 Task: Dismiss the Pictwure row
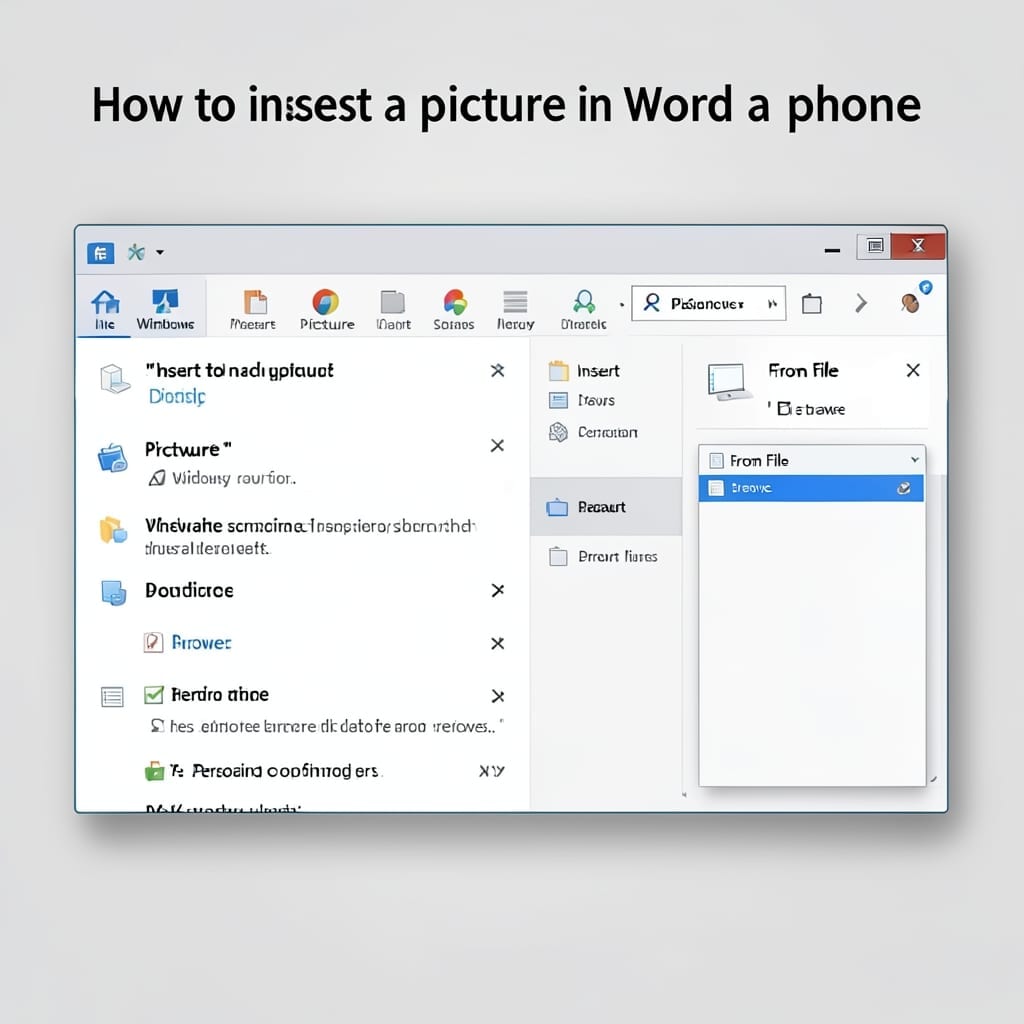click(498, 445)
